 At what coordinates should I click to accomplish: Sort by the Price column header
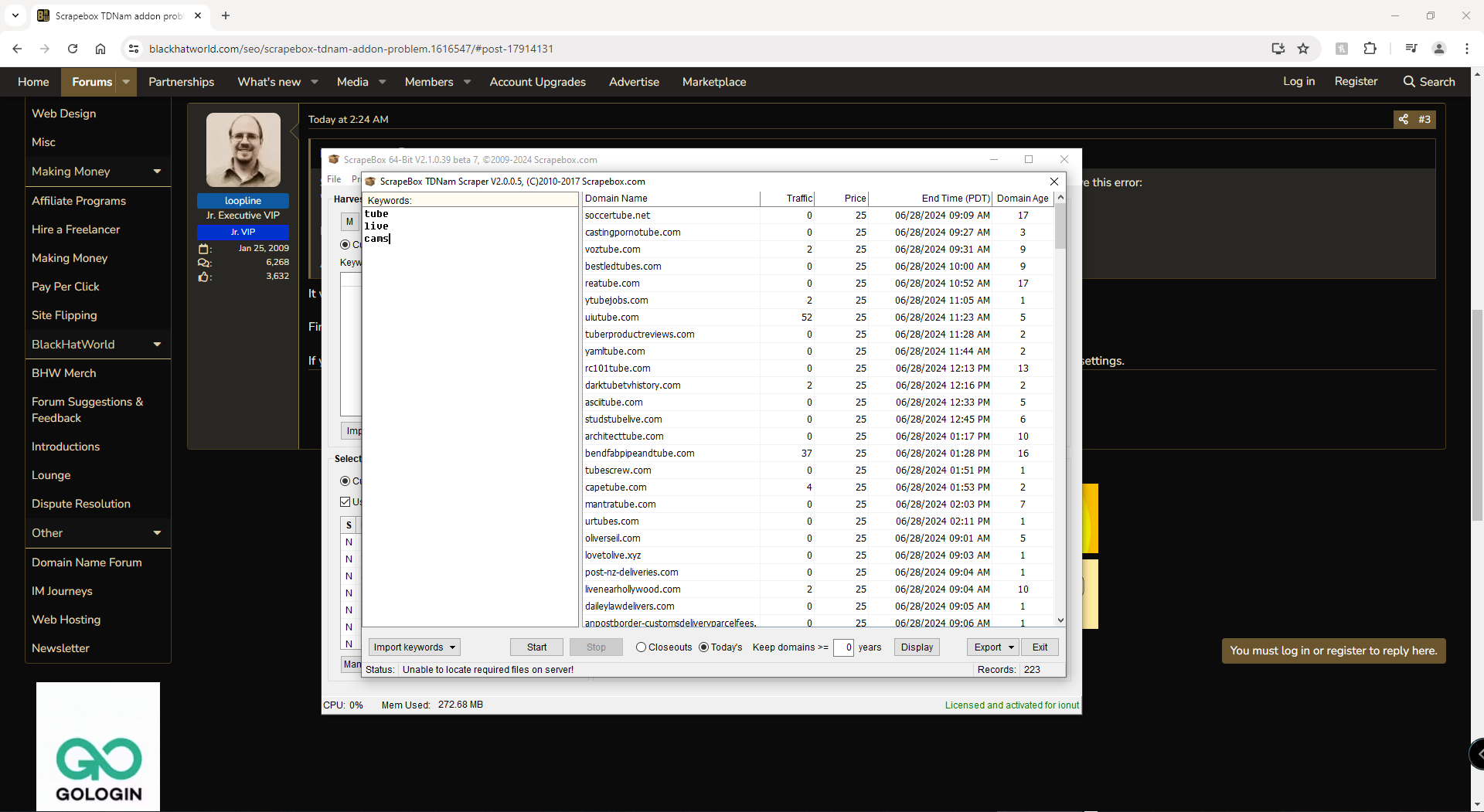[842, 199]
